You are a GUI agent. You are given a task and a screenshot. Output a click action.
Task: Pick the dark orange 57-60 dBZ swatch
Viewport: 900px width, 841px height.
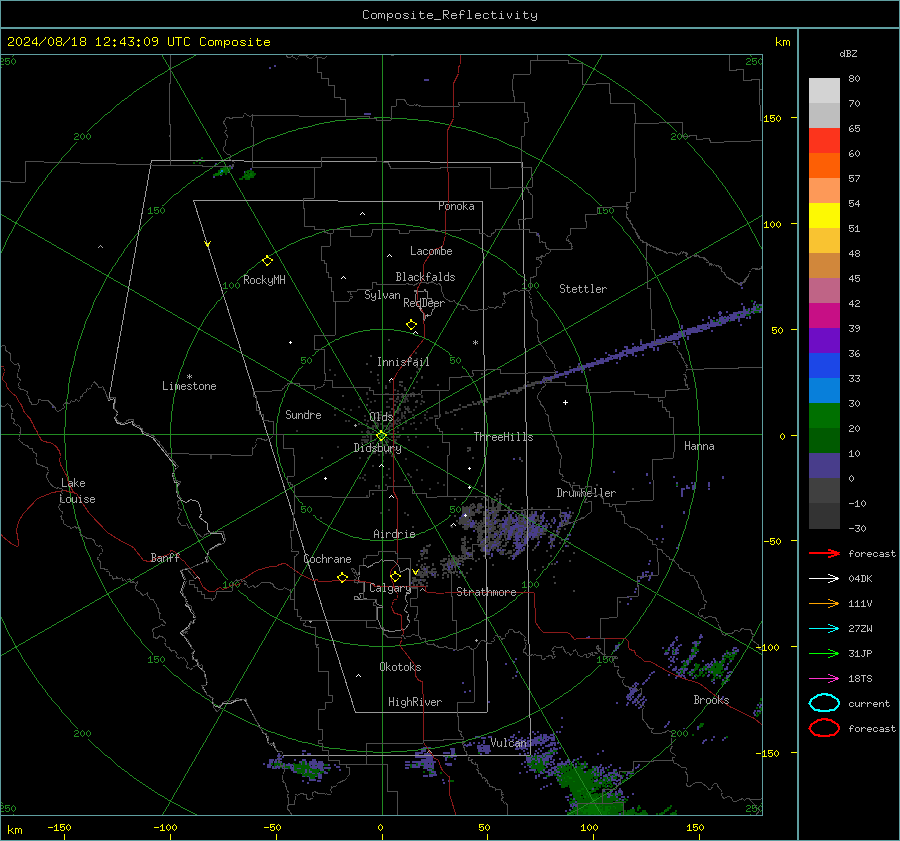pos(824,166)
